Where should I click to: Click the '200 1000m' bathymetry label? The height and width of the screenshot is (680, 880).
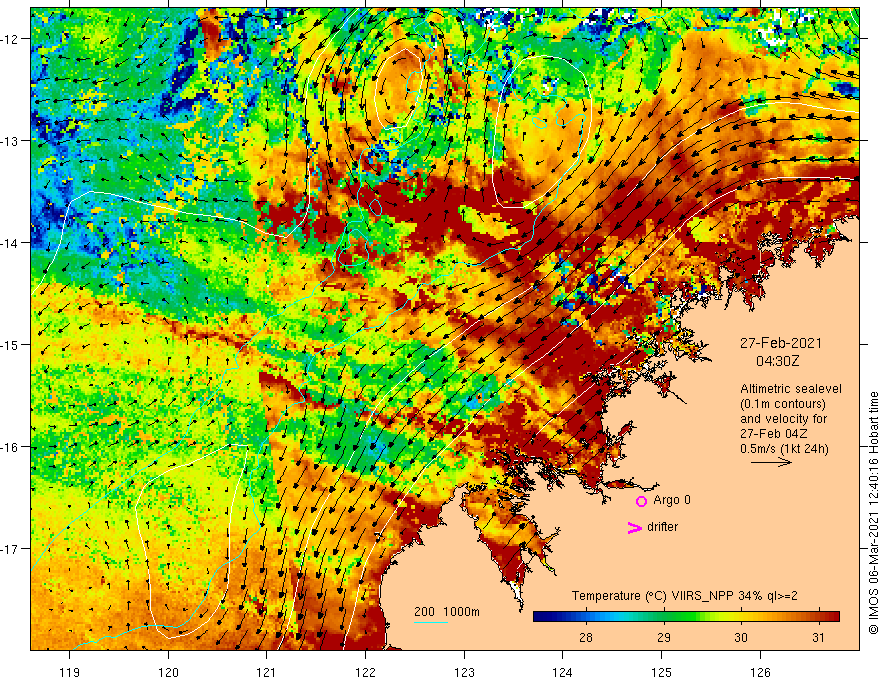click(447, 612)
